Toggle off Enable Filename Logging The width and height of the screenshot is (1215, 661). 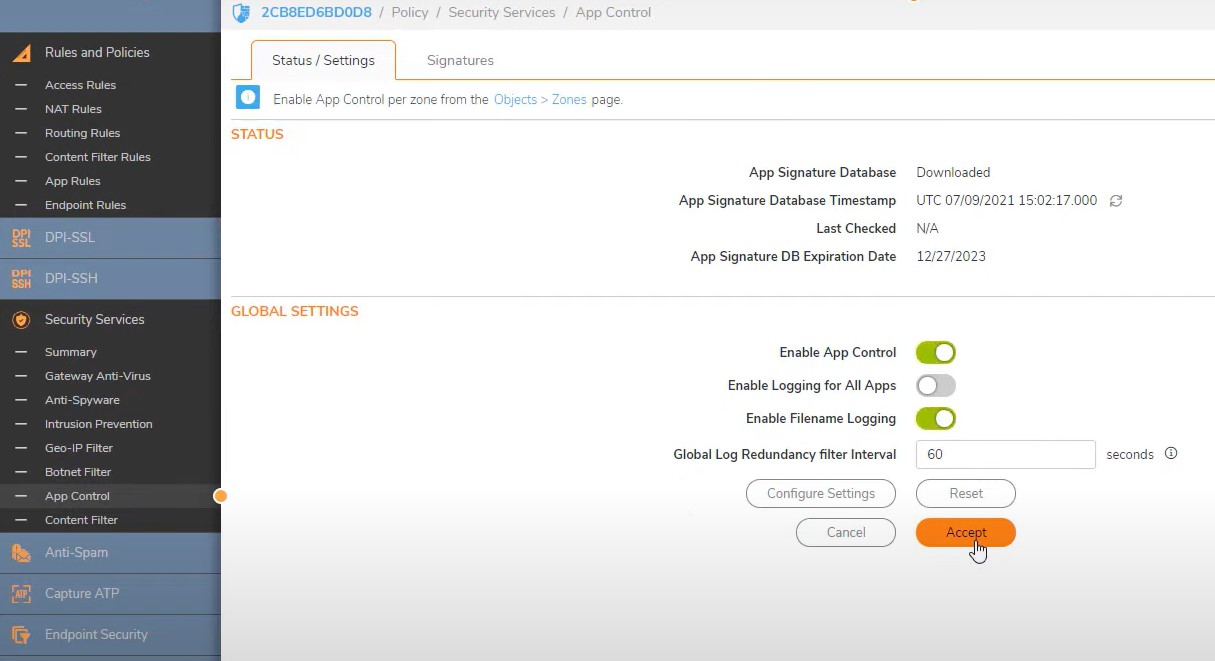pyautogui.click(x=936, y=419)
